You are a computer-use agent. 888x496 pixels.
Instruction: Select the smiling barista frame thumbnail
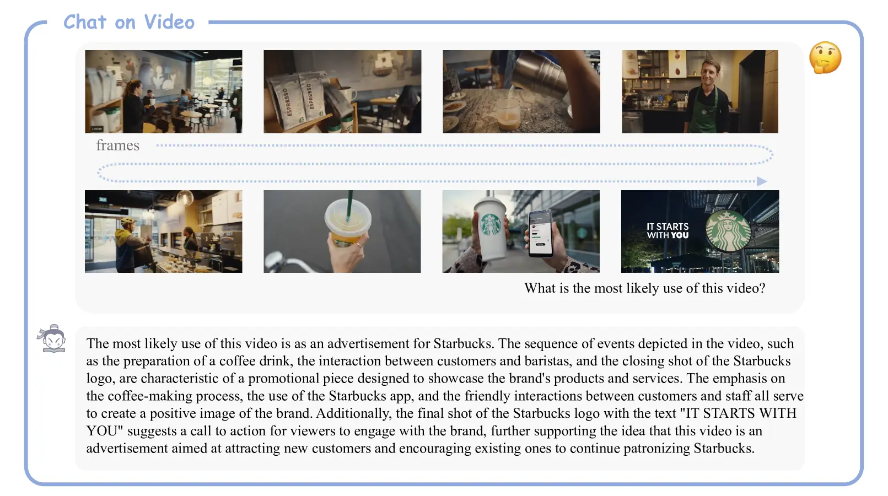click(x=700, y=92)
